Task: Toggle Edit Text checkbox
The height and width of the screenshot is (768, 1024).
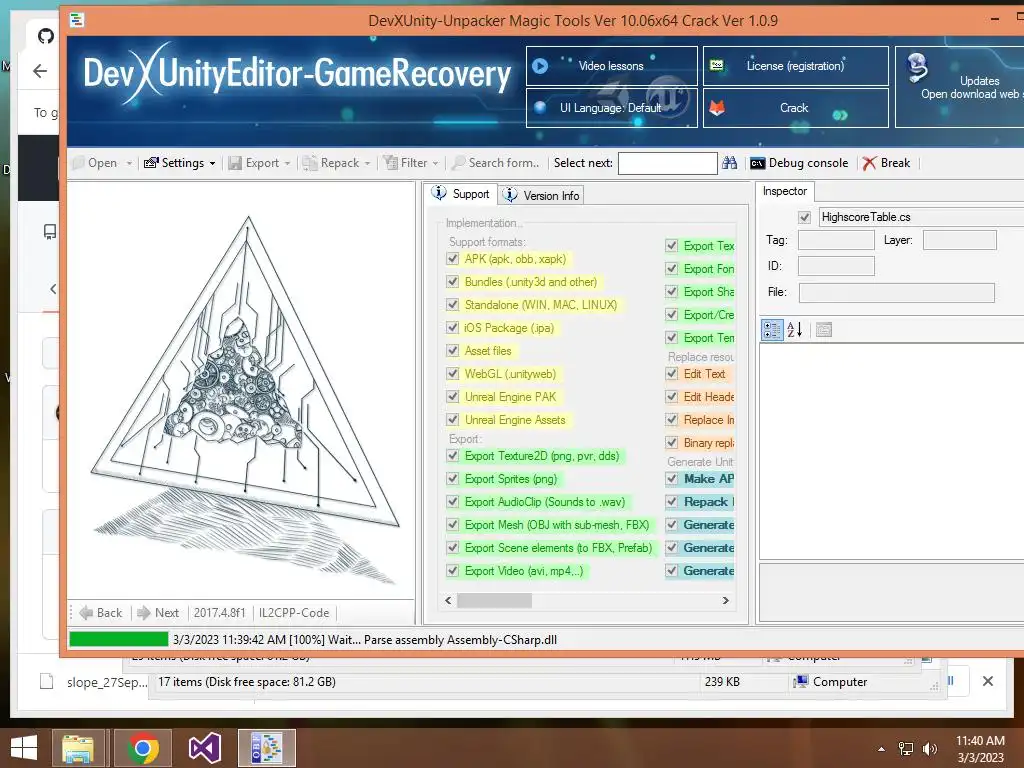Action: tap(671, 374)
